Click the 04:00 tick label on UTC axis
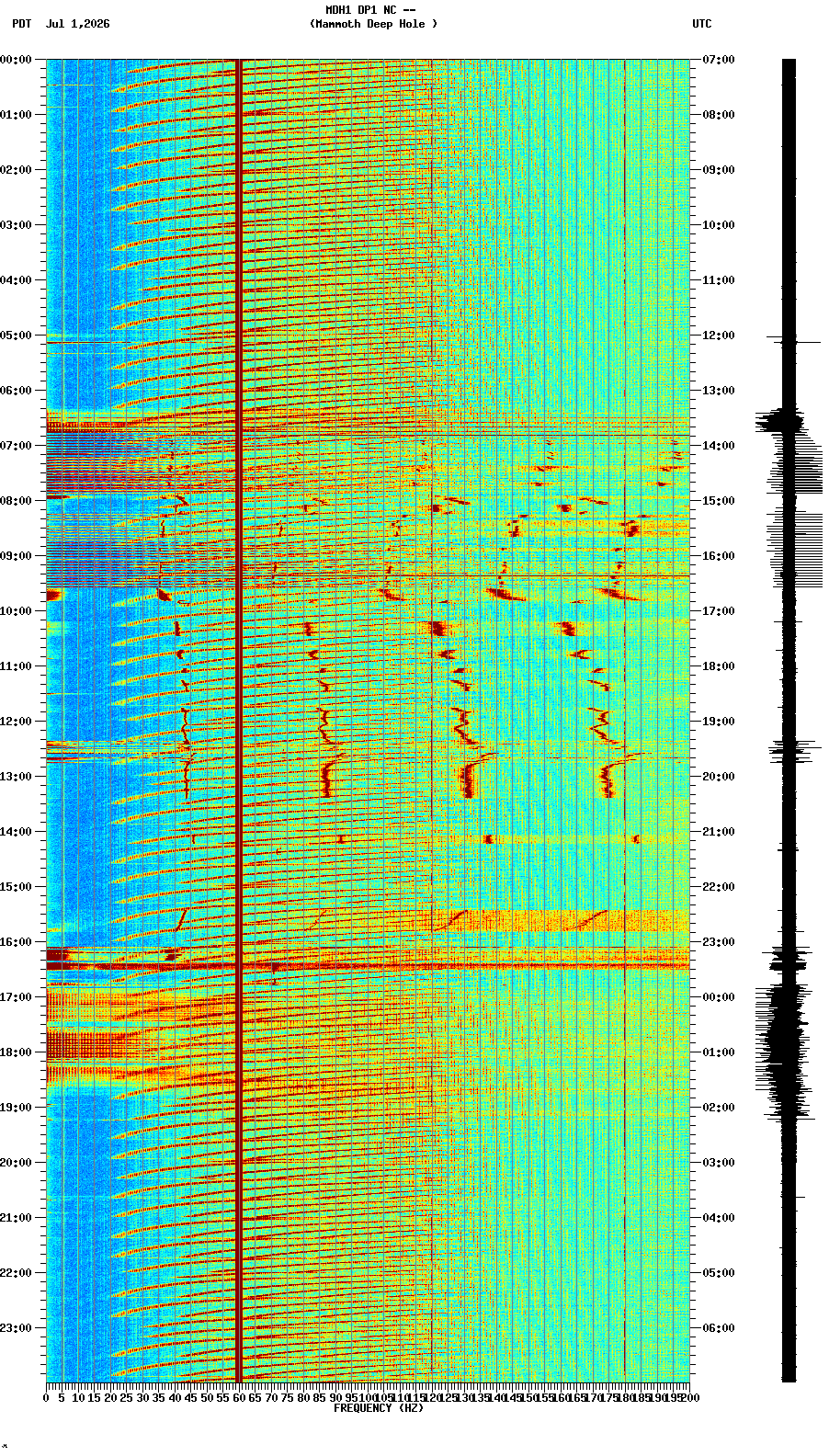This screenshot has width=829, height=1456. coord(719,1218)
